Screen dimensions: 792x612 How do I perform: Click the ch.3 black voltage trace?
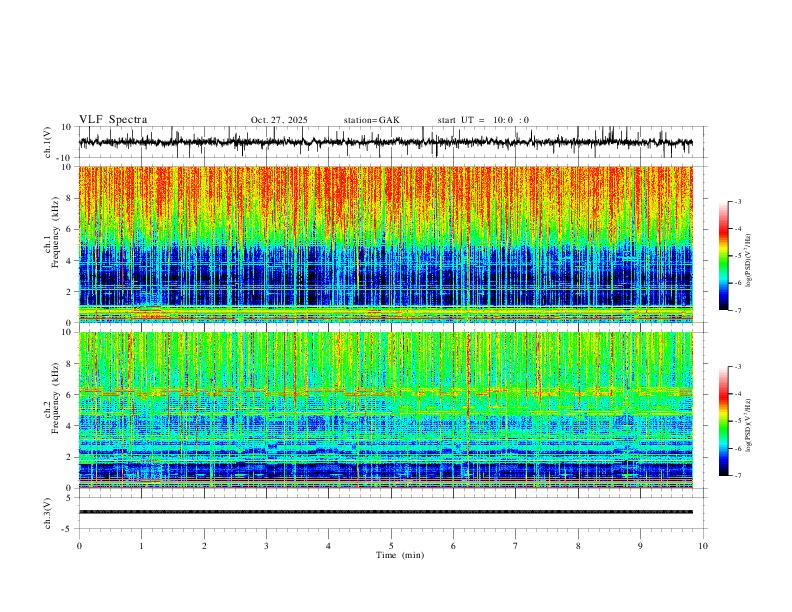coord(385,512)
